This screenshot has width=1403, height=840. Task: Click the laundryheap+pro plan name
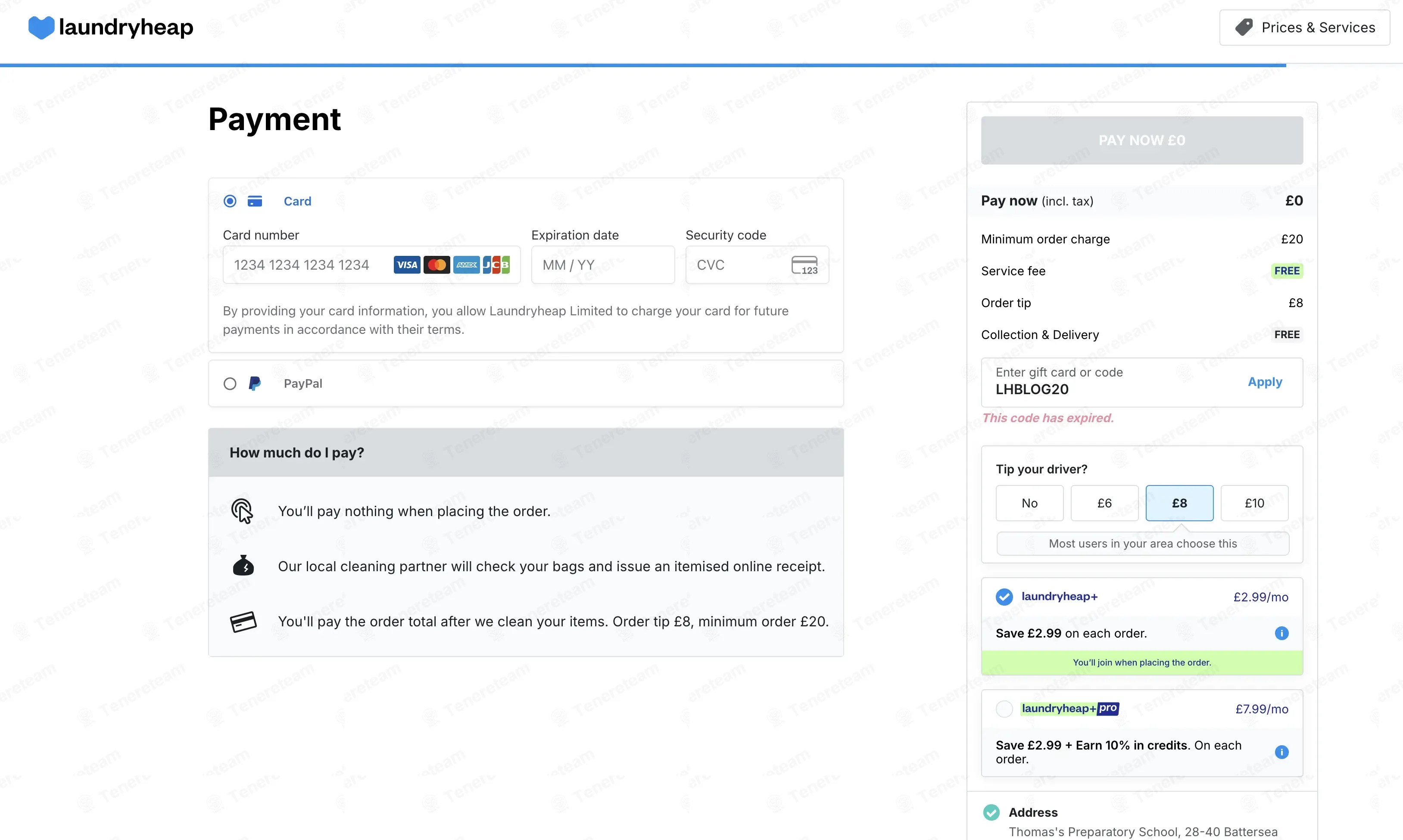coord(1069,709)
